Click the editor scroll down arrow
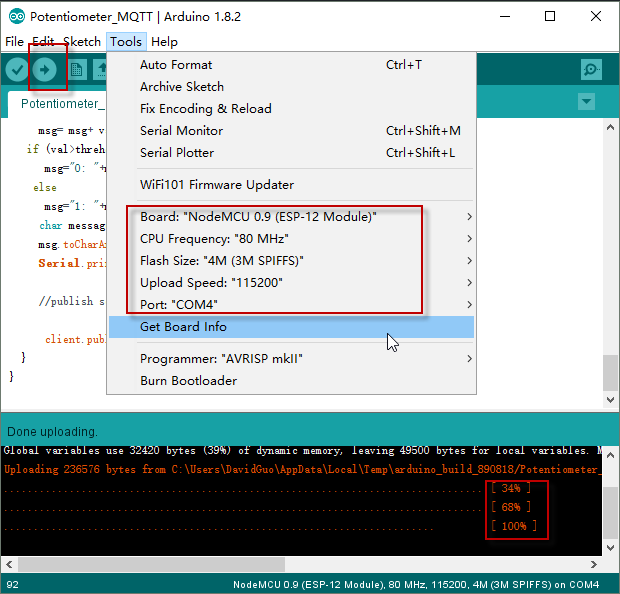This screenshot has height=594, width=620. click(611, 400)
